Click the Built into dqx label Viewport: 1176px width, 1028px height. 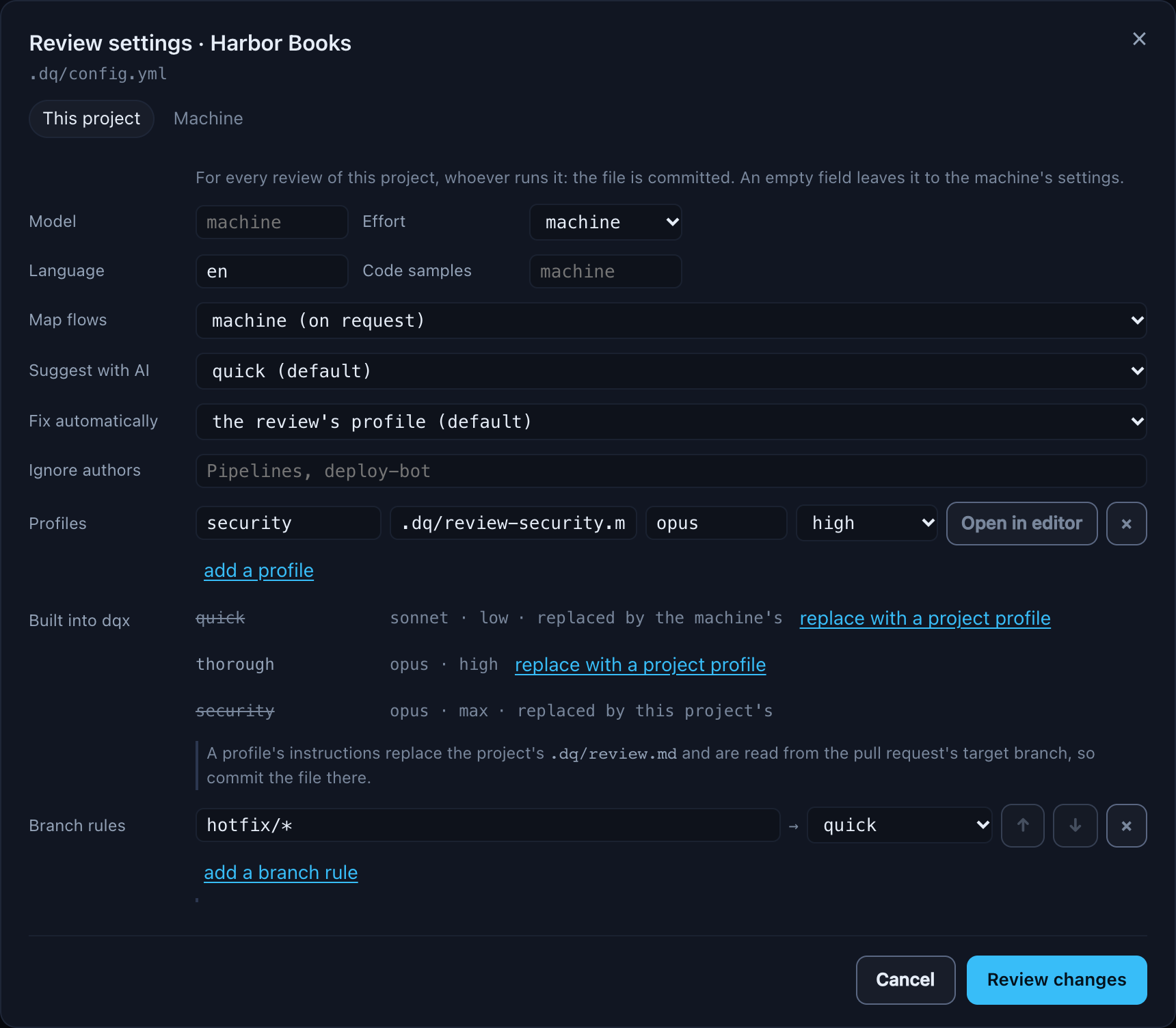[x=79, y=621]
